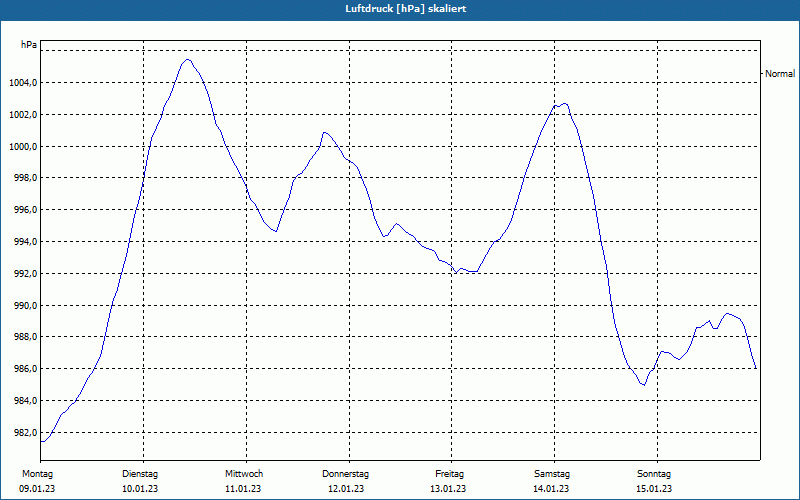Click the date 10.01.23

[x=140, y=489]
